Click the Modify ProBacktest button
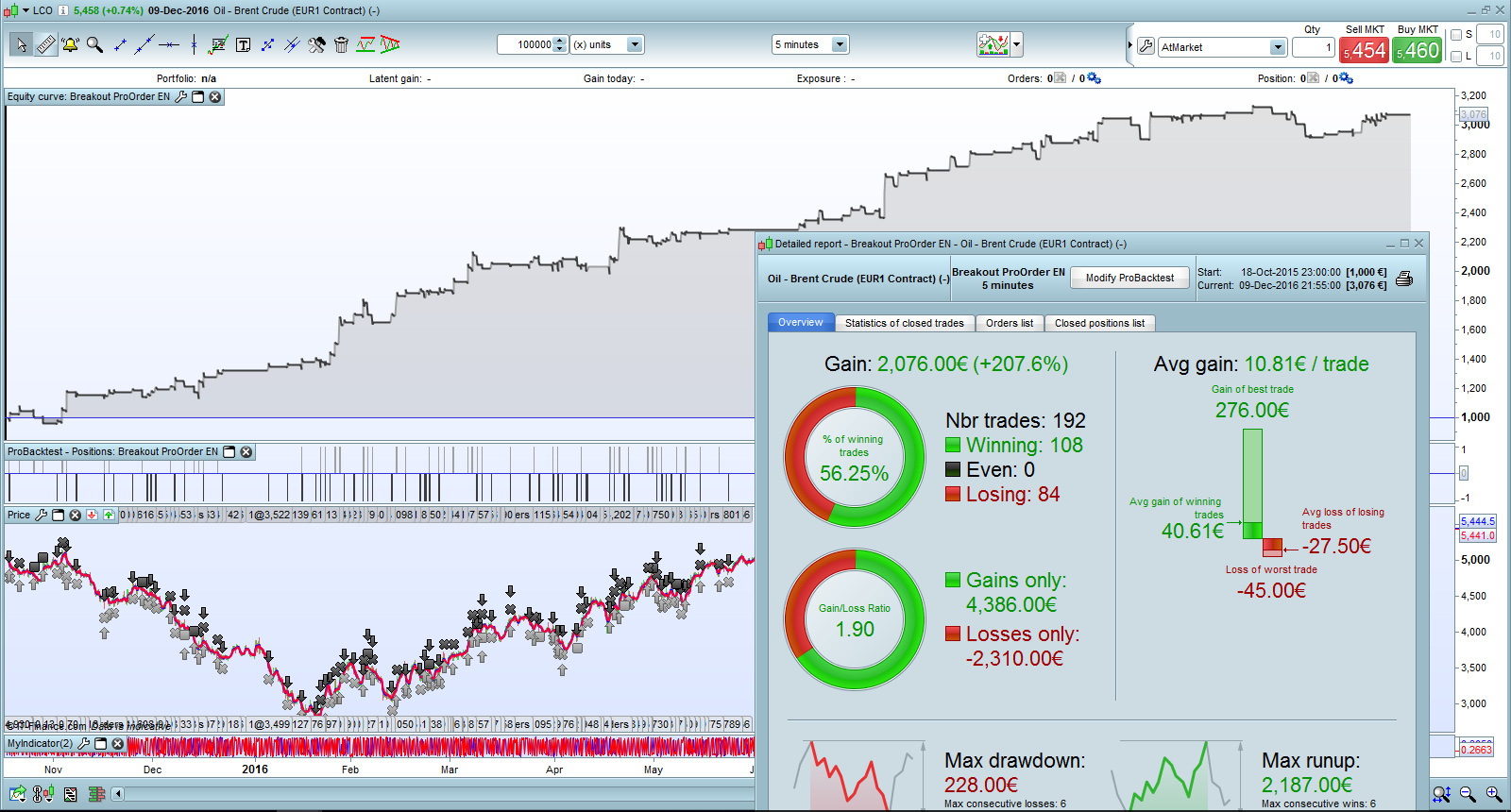The height and width of the screenshot is (812, 1511). tap(1129, 278)
